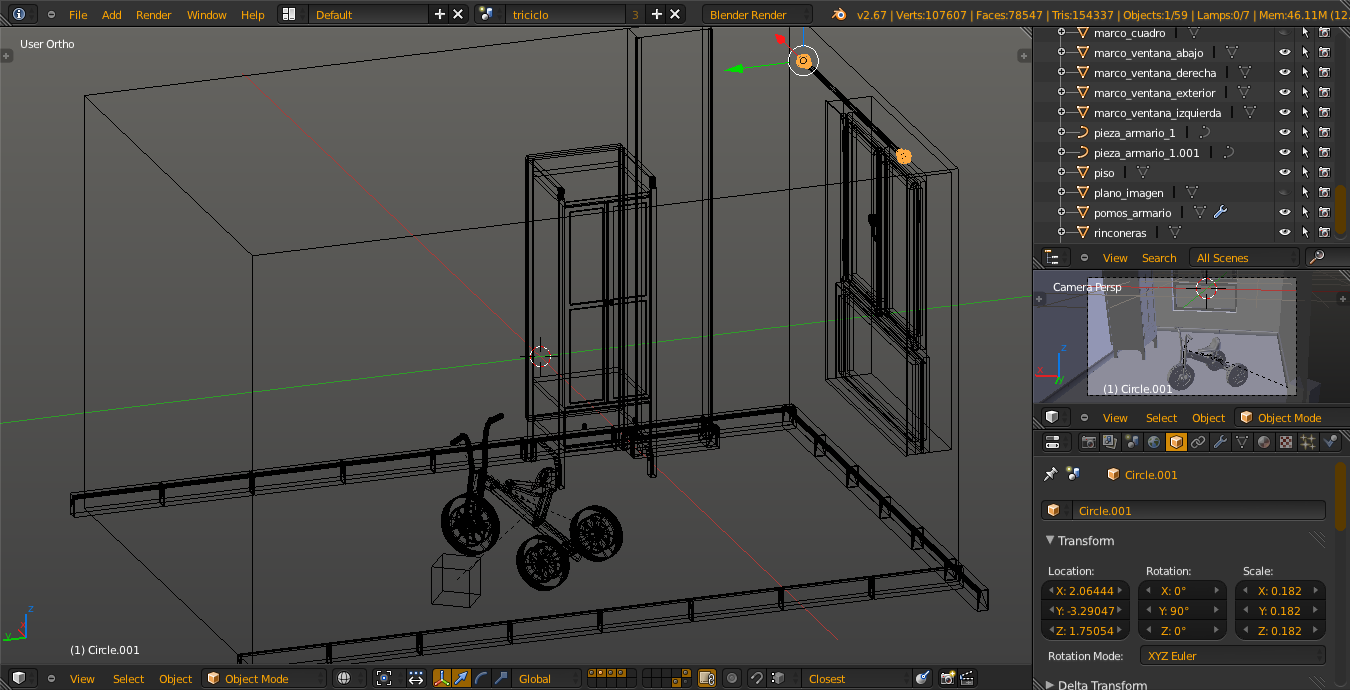Screen dimensions: 1350x690
Task: Open All Scenes dropdown in outliner
Action: (1245, 257)
